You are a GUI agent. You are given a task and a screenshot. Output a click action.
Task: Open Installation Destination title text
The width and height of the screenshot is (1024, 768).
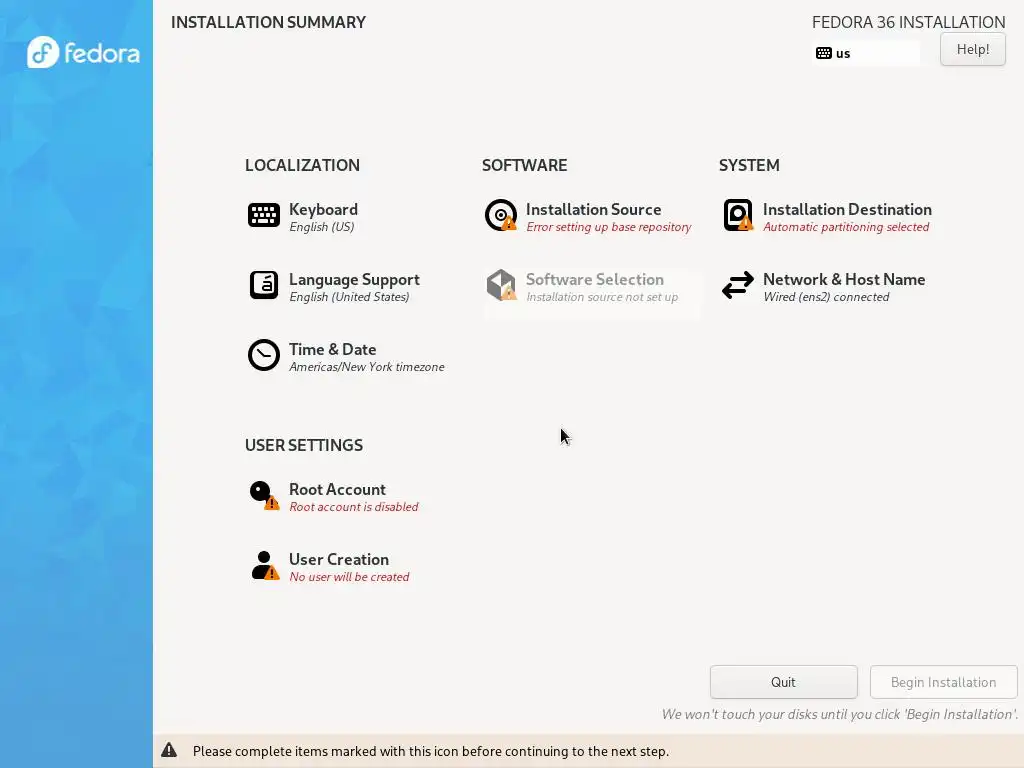point(847,210)
